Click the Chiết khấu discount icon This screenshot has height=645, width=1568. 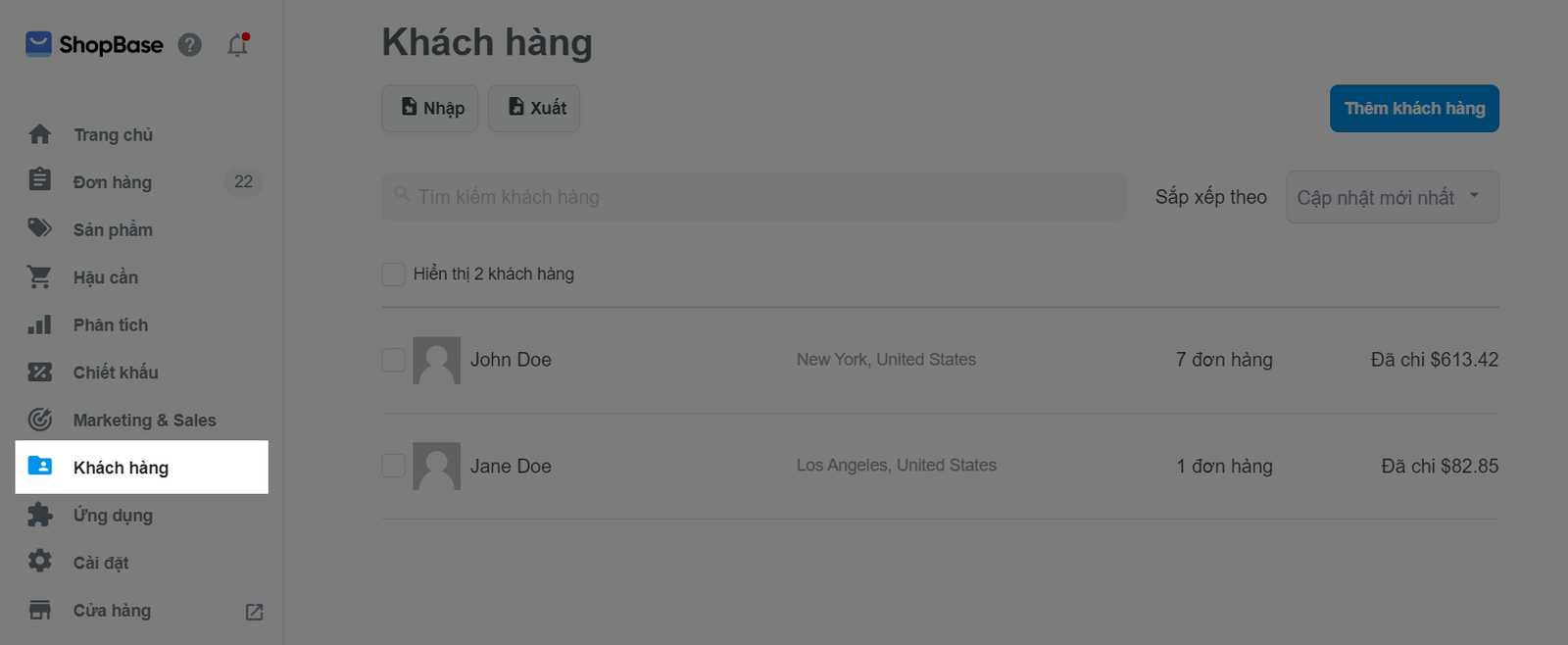[40, 372]
